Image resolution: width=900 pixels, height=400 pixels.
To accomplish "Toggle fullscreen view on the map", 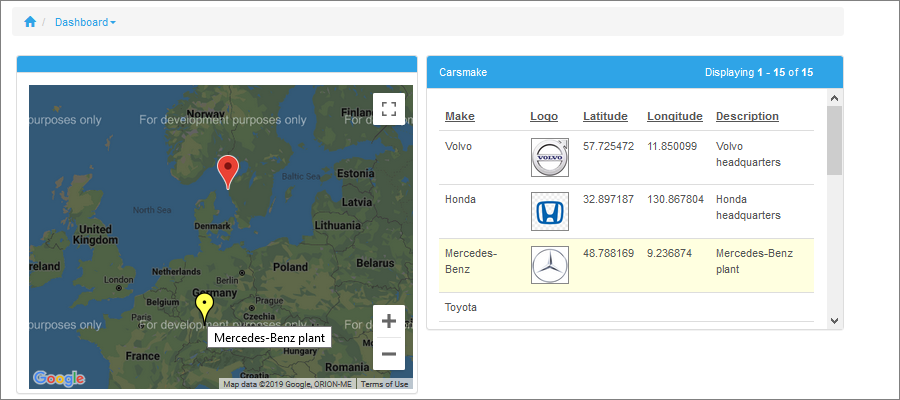I will (389, 109).
